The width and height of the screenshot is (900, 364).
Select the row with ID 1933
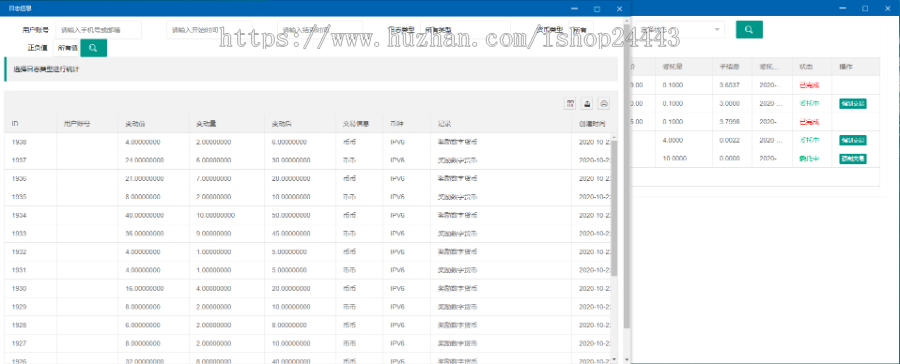[x=307, y=234]
